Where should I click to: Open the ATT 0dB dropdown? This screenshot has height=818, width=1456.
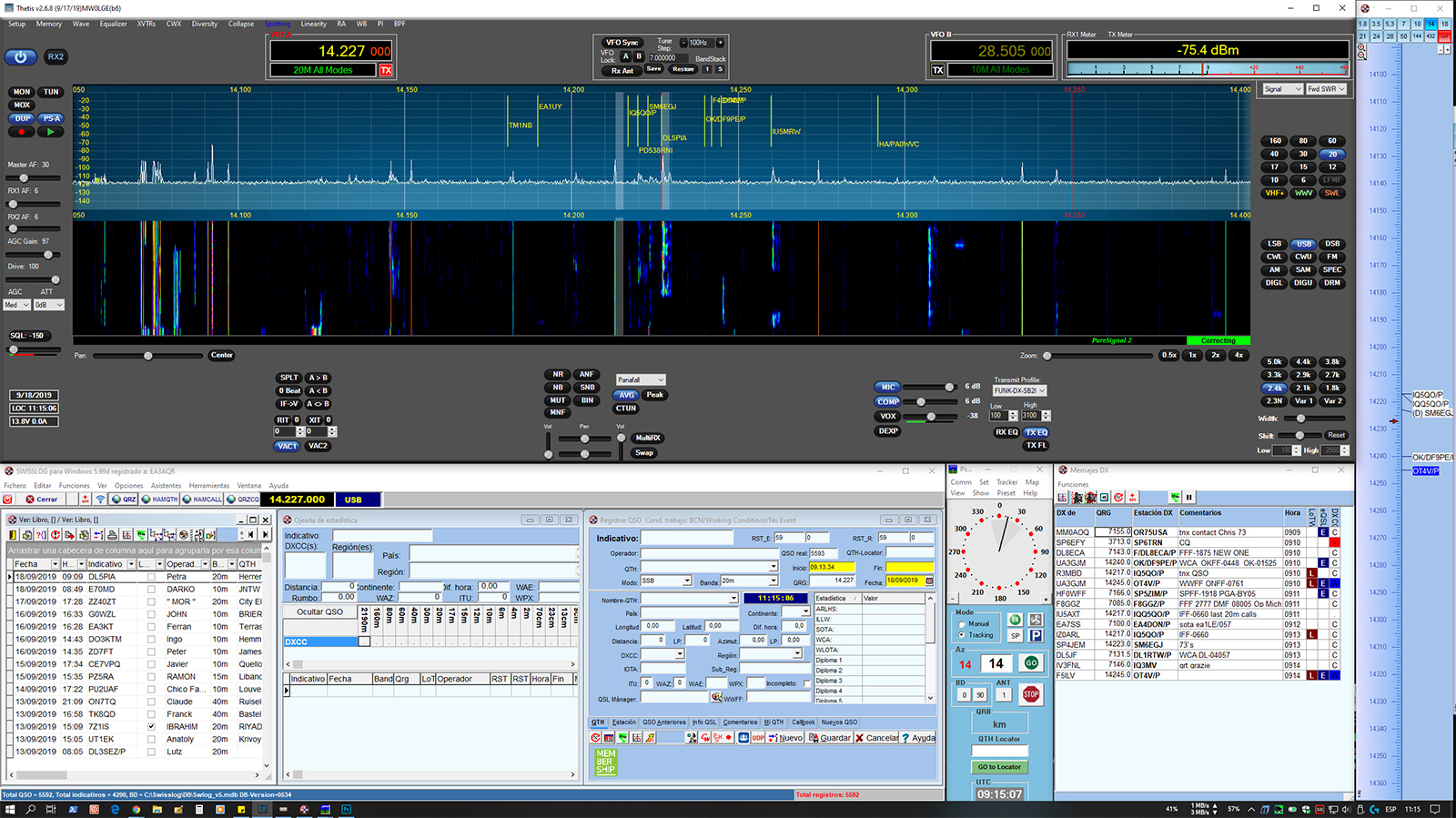pos(49,305)
